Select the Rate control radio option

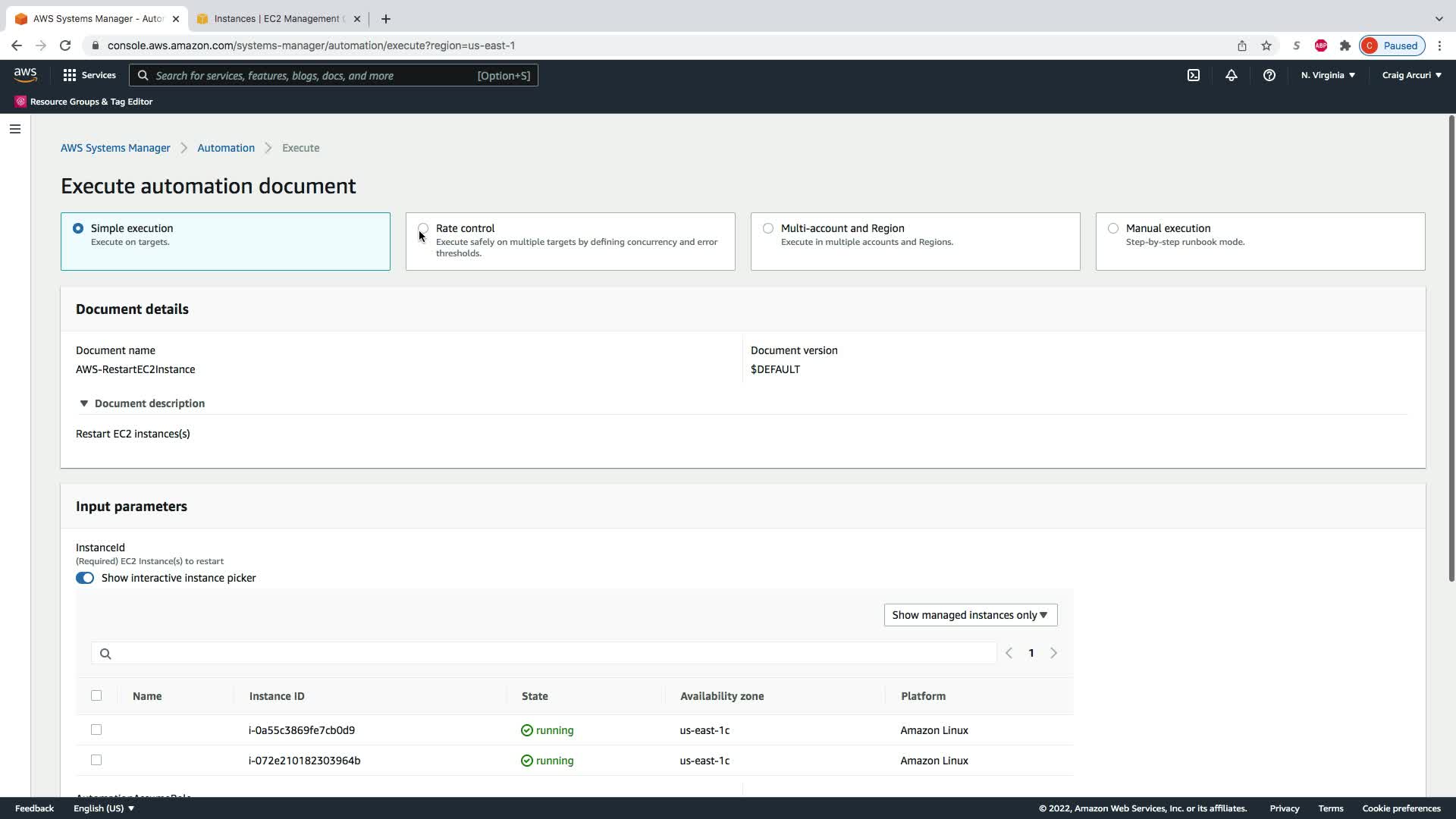tap(423, 228)
